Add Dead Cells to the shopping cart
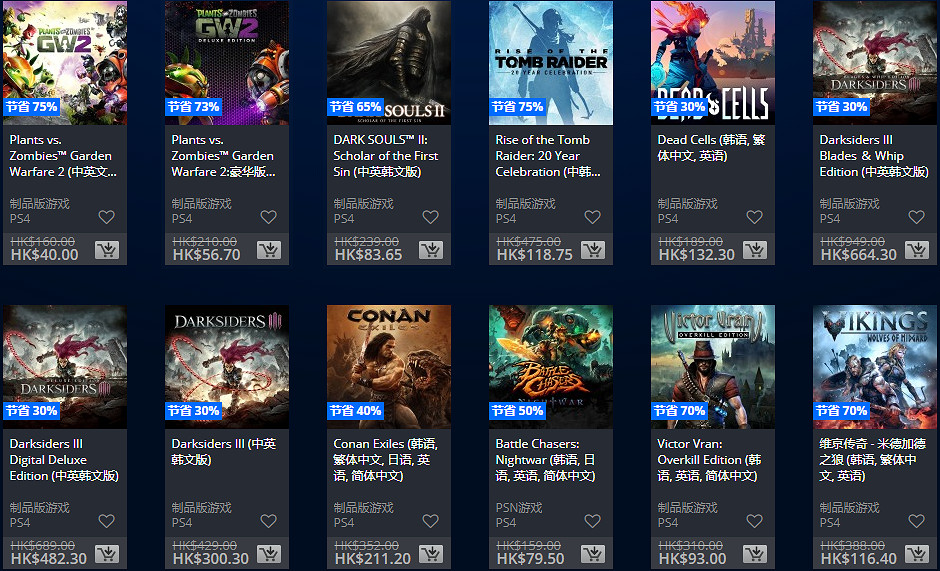The image size is (940, 571). [755, 250]
